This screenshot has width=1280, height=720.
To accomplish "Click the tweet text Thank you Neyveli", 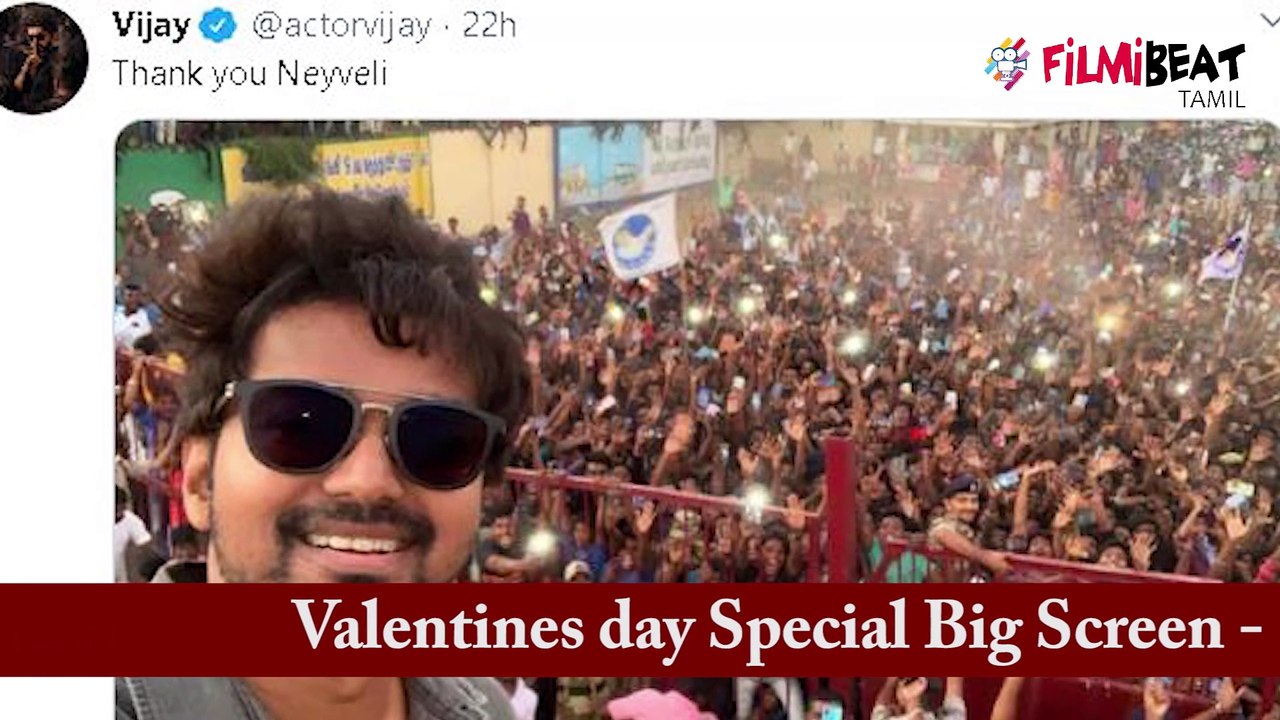I will pos(249,73).
